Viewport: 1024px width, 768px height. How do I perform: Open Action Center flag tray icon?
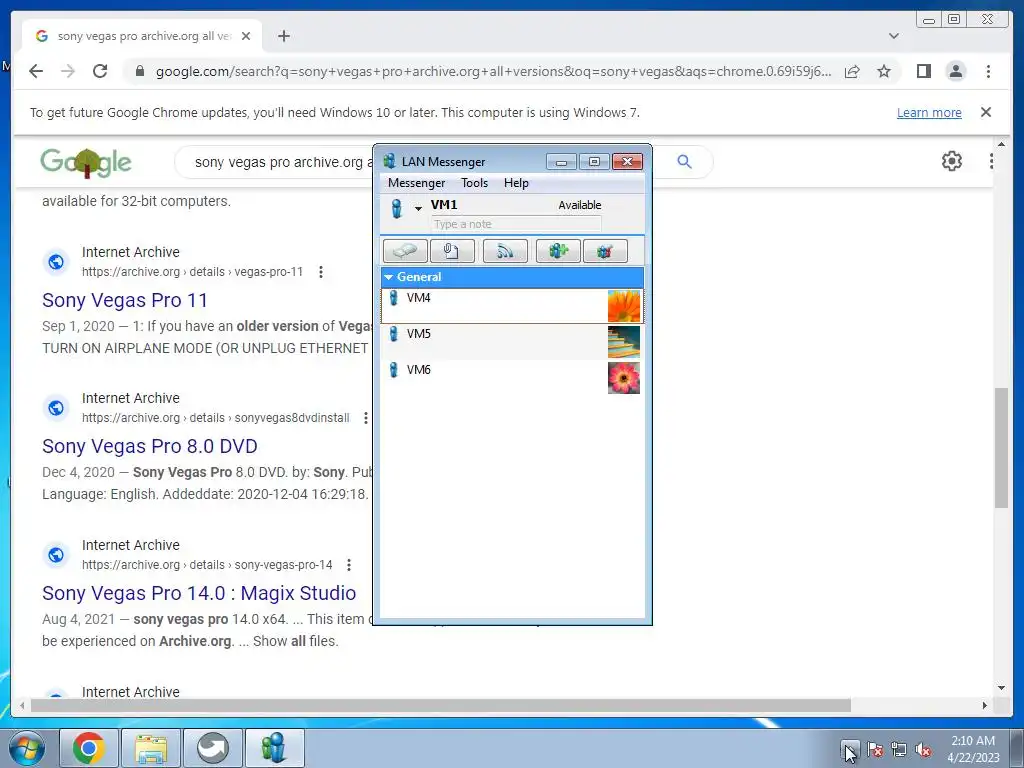875,750
